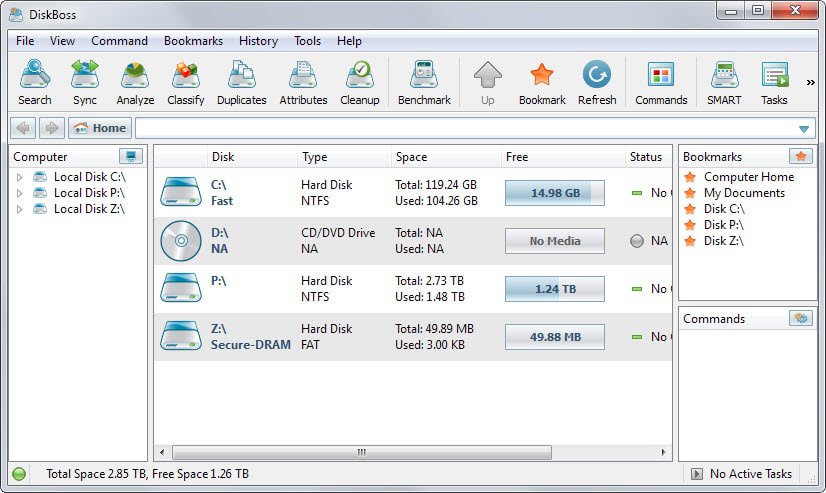Click the horizontal scrollbar in disk list

[x=361, y=452]
